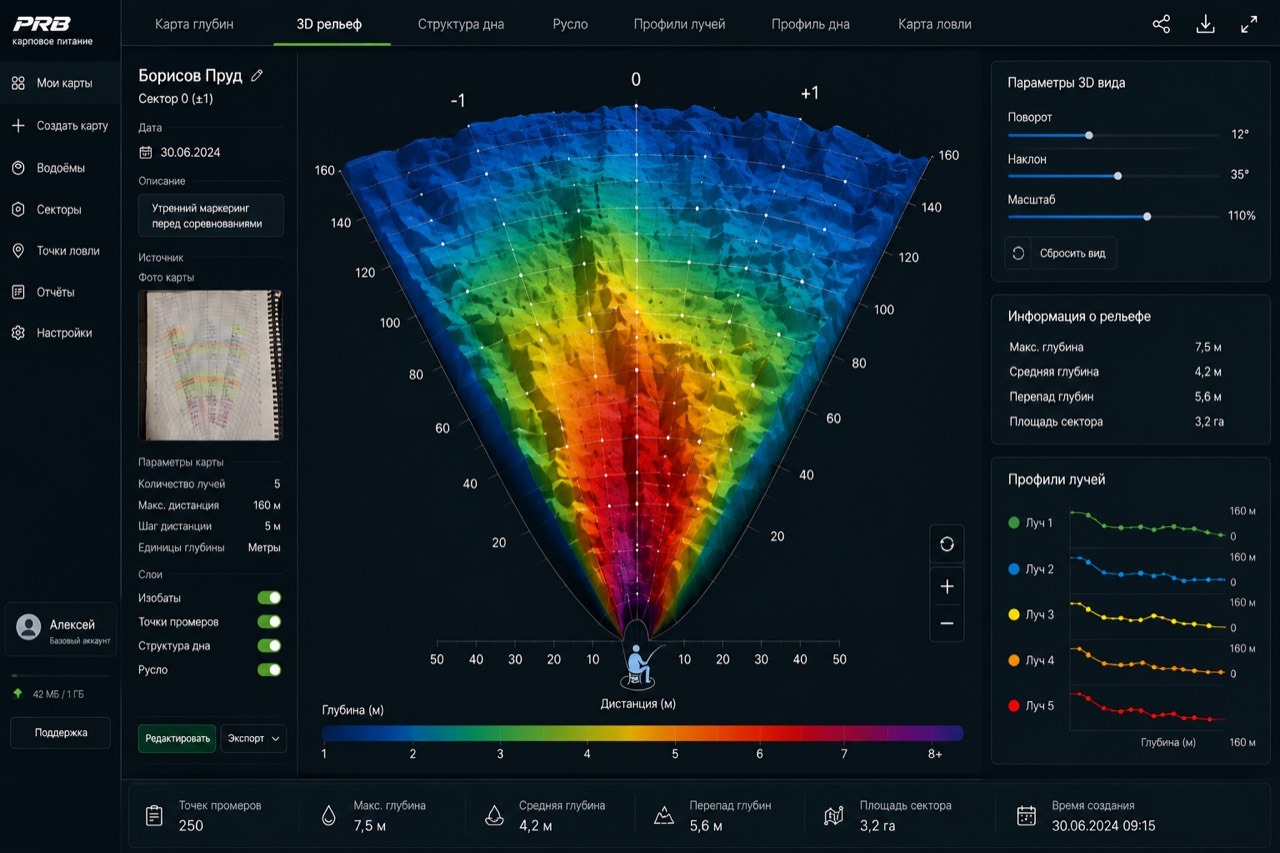1280x853 pixels.
Task: Select Луч 1 in ray profiles
Action: click(x=1031, y=523)
